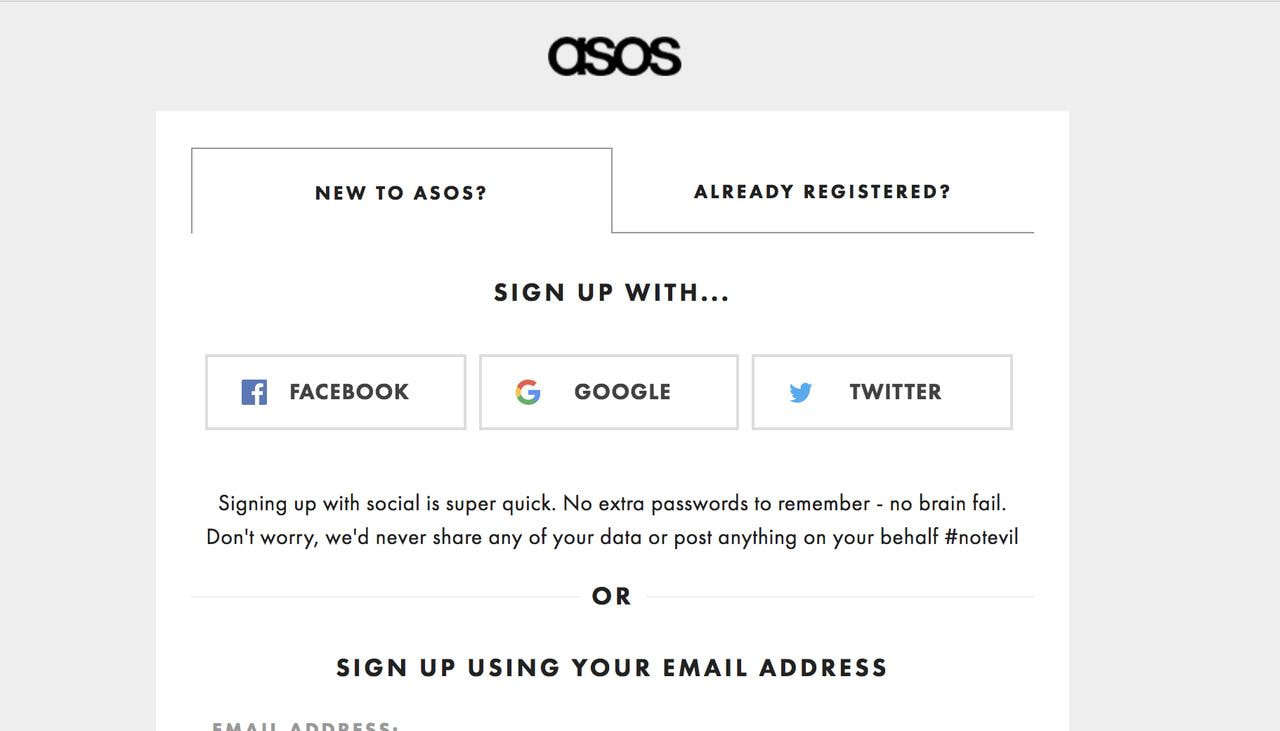1280x731 pixels.
Task: Switch to the 'Already Registered?' tab
Action: coord(823,191)
